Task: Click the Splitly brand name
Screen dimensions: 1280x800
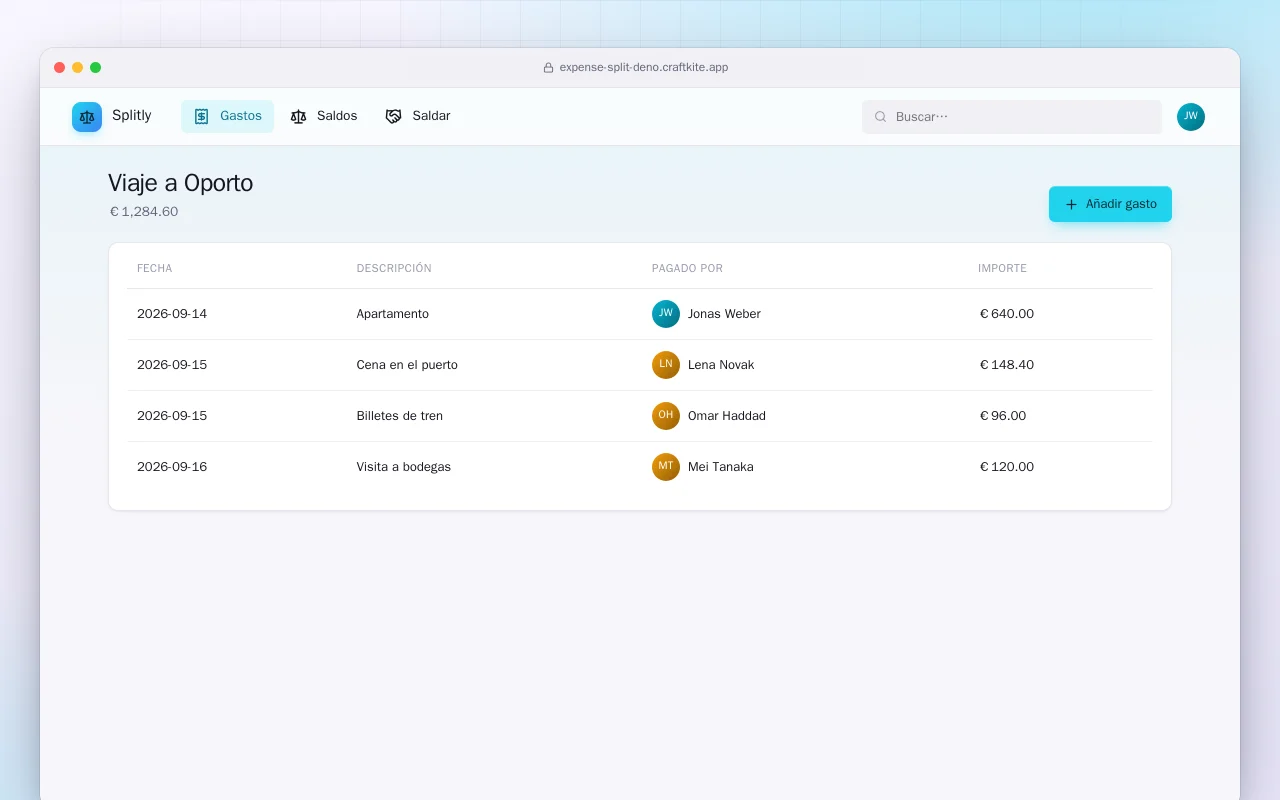Action: click(x=132, y=116)
